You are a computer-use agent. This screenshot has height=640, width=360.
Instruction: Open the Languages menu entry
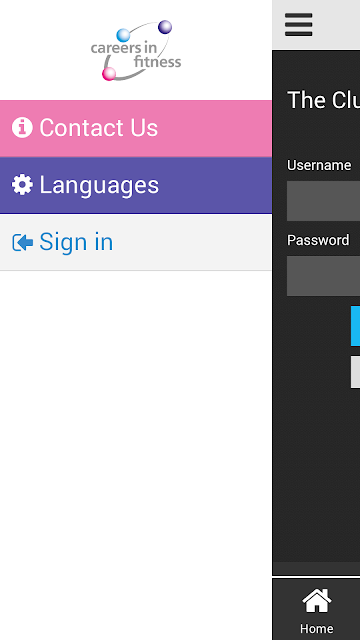click(x=136, y=185)
